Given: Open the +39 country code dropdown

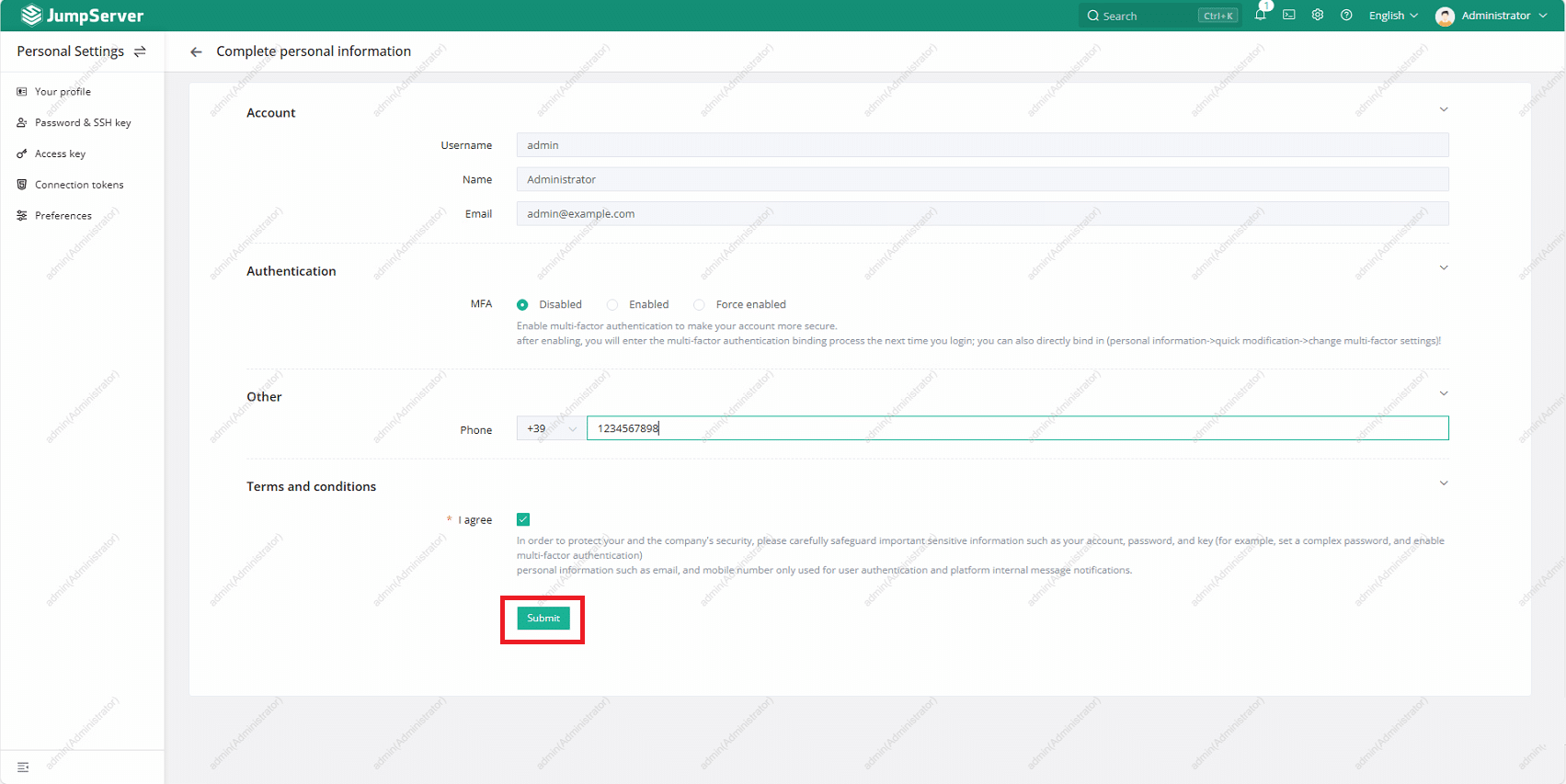Looking at the screenshot, I should (550, 428).
